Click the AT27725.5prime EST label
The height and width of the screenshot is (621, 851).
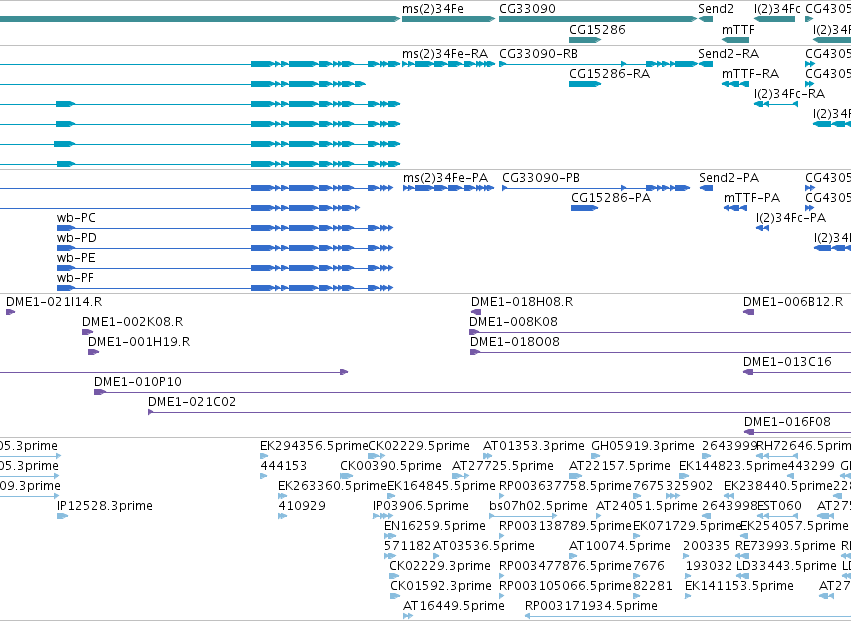[x=503, y=466]
